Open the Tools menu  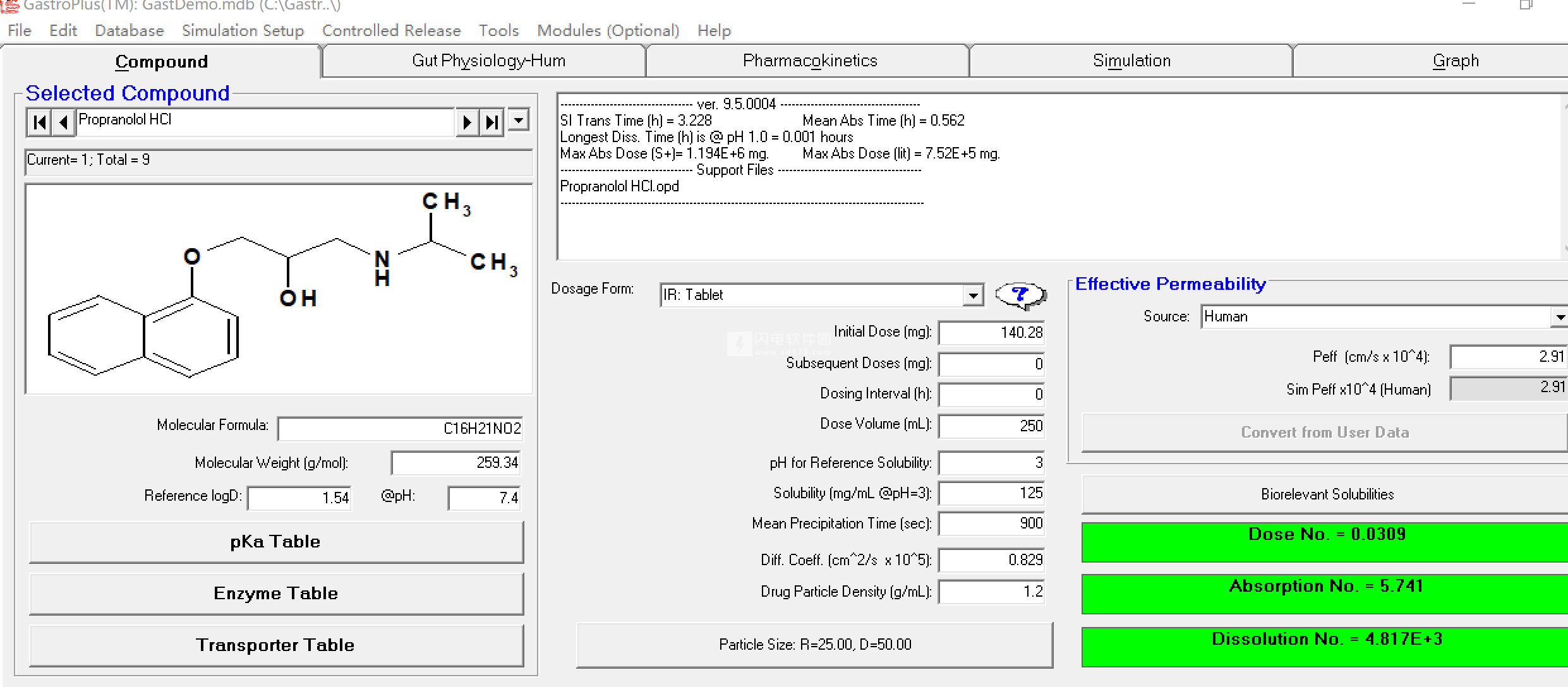(498, 30)
